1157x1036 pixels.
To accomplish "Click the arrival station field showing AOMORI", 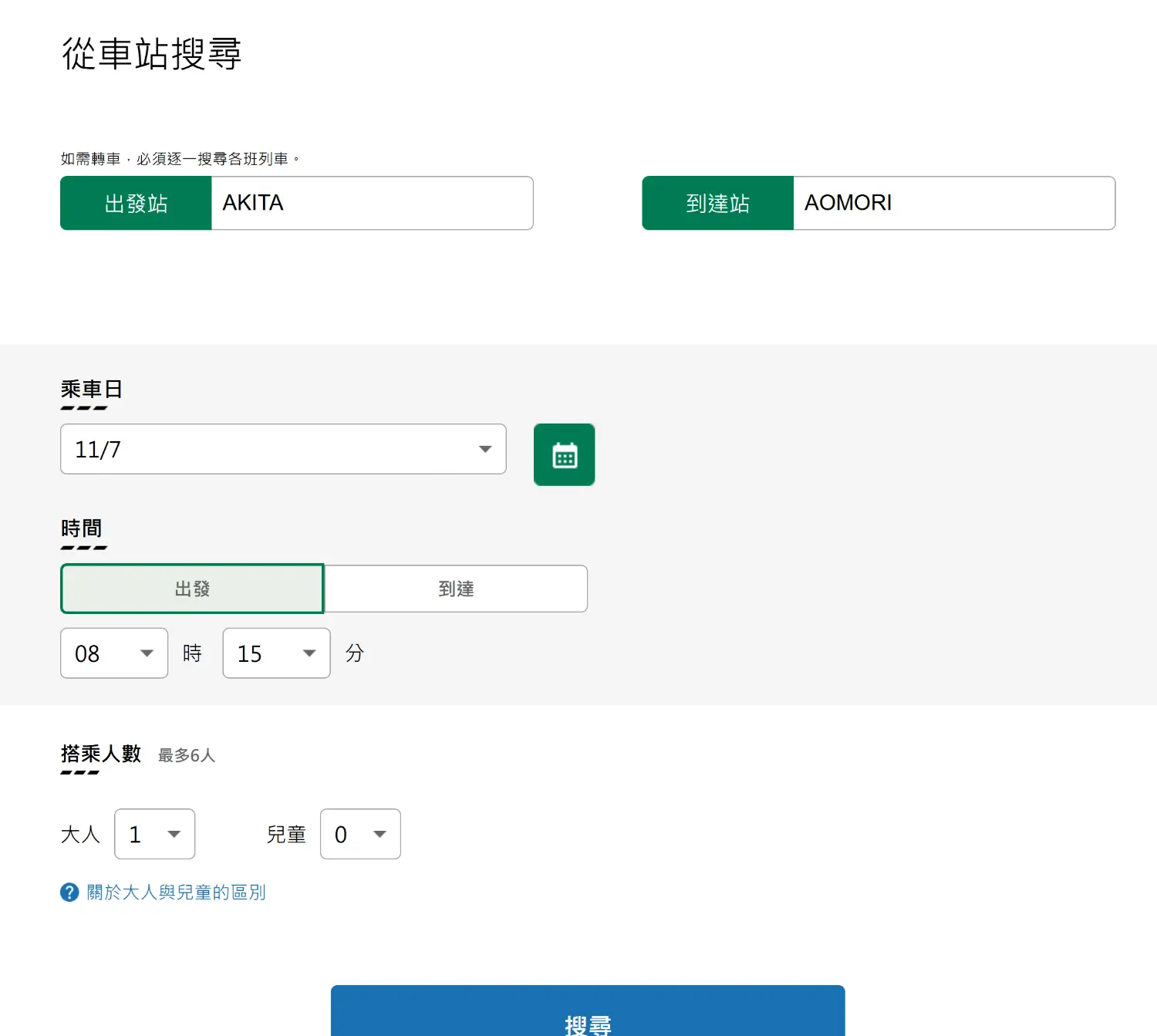I will click(953, 203).
